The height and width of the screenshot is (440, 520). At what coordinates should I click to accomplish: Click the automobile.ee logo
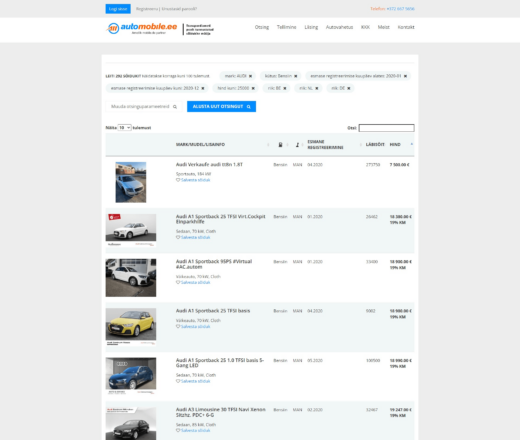[142, 28]
